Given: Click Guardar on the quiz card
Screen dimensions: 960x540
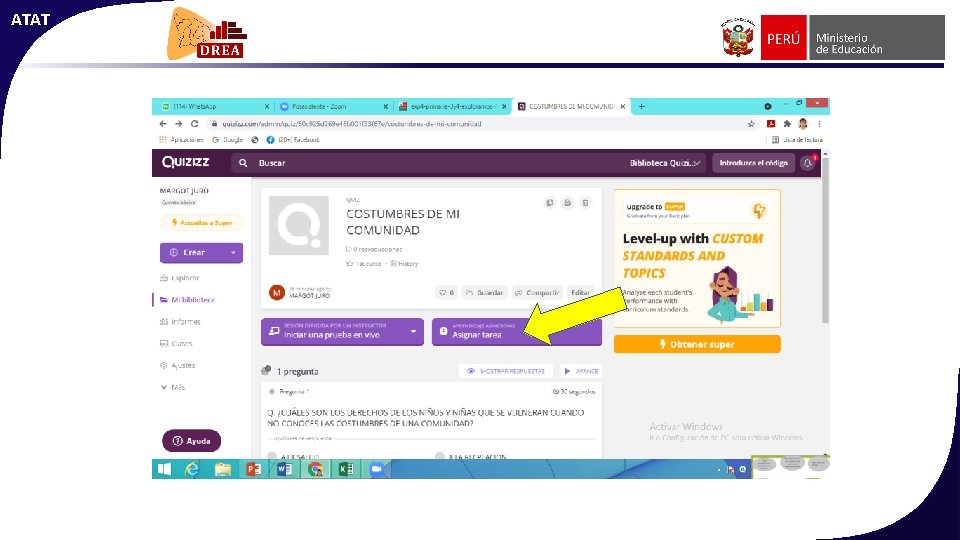Looking at the screenshot, I should (x=484, y=293).
